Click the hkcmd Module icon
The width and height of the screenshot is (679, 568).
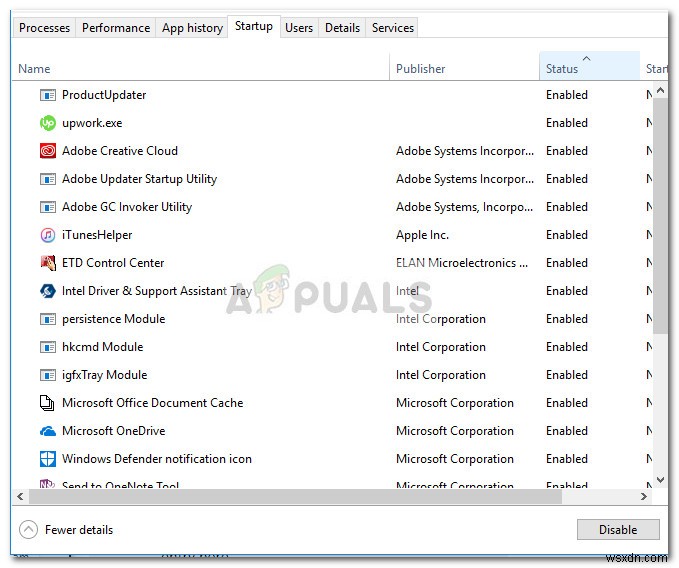48,347
